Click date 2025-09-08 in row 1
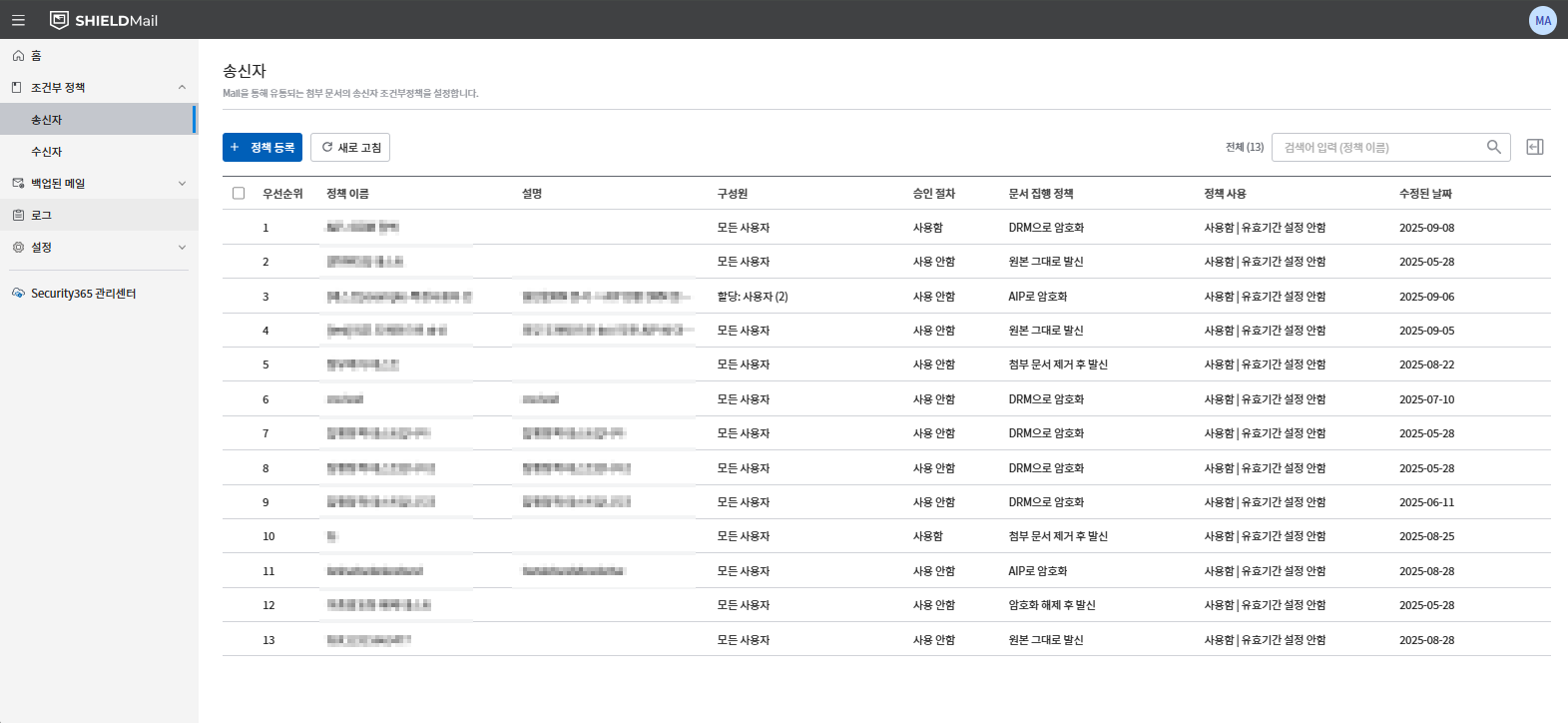 (x=1427, y=228)
